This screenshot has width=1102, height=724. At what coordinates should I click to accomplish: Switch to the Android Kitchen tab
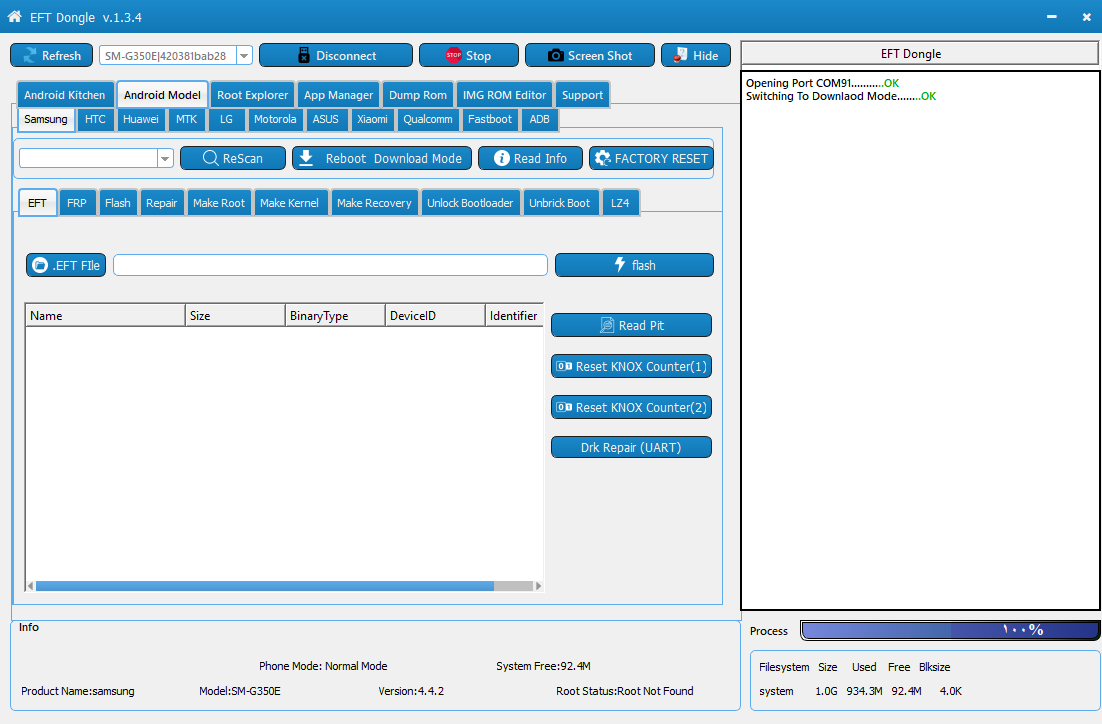[65, 95]
